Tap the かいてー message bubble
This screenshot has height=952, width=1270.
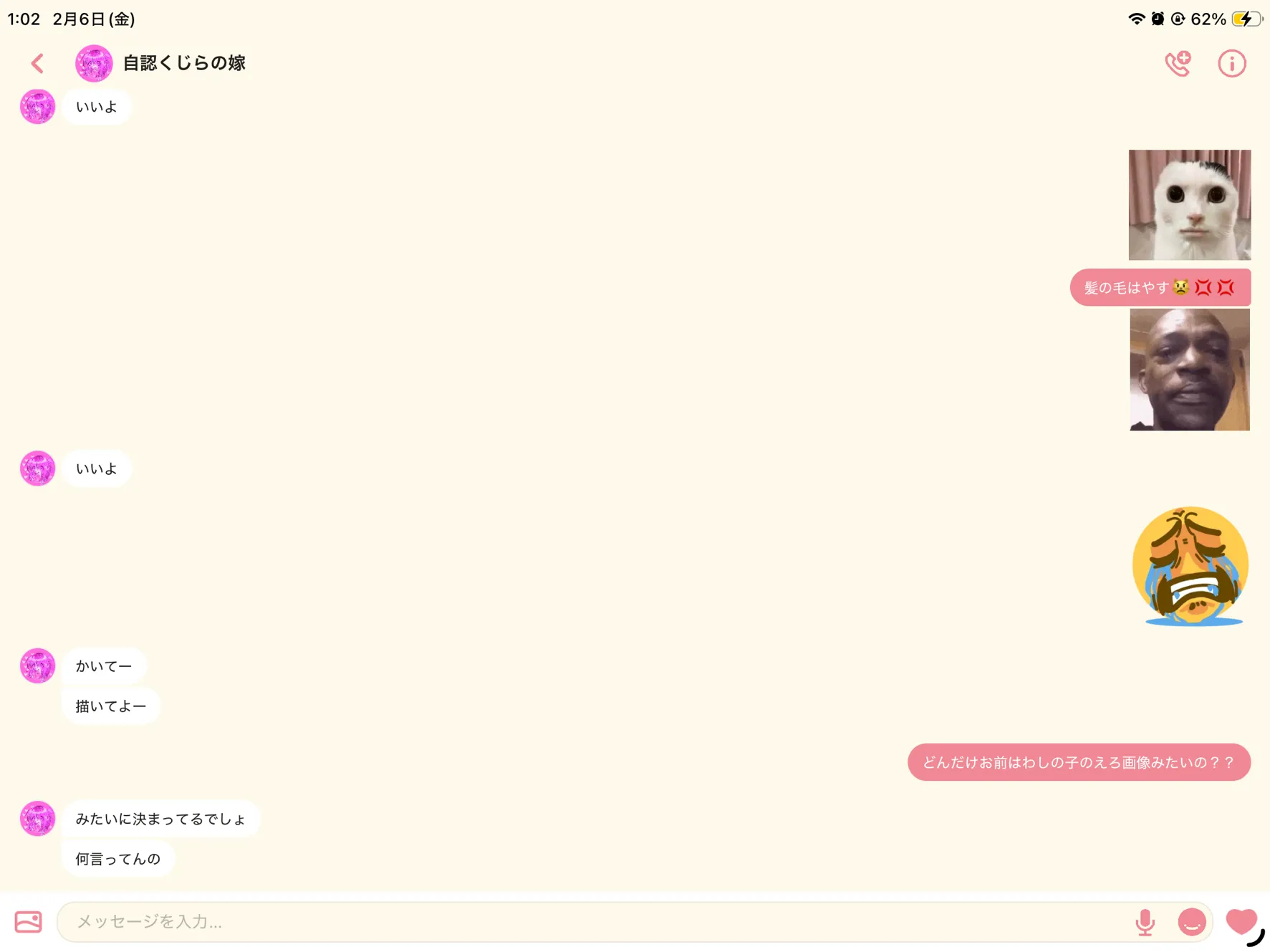pyautogui.click(x=104, y=666)
